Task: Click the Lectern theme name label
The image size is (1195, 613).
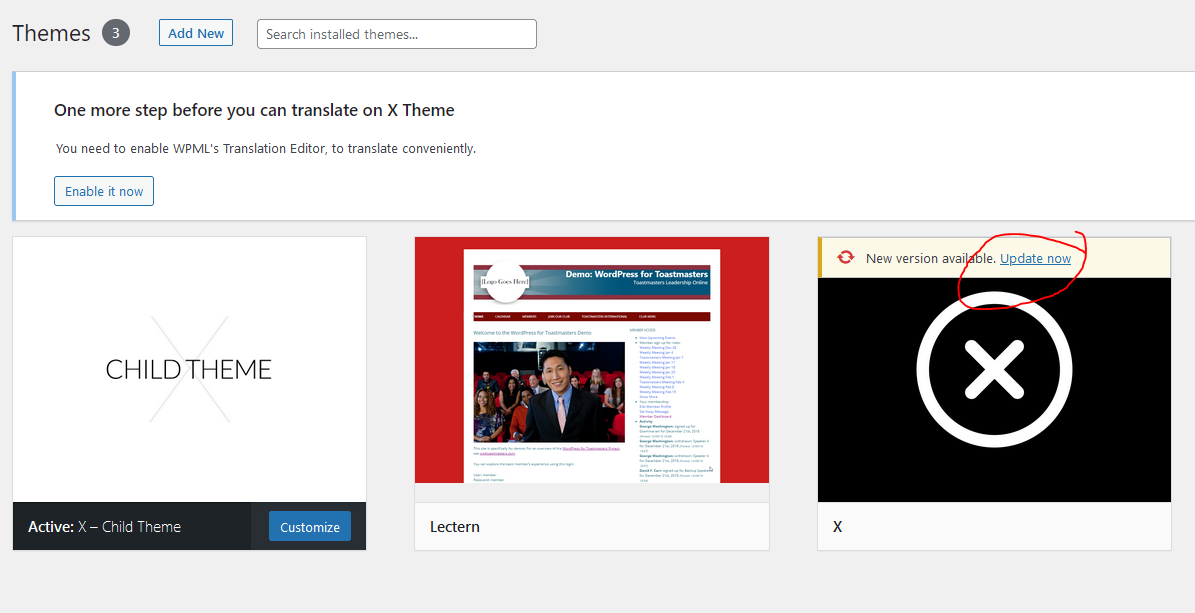Action: (455, 526)
